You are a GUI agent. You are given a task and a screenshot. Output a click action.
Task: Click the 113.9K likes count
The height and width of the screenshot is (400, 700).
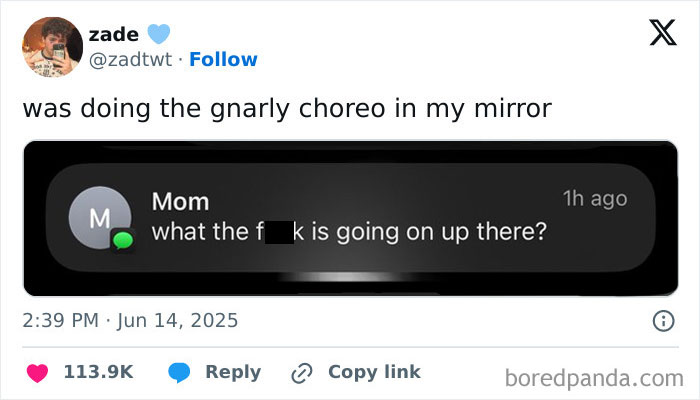tap(98, 372)
